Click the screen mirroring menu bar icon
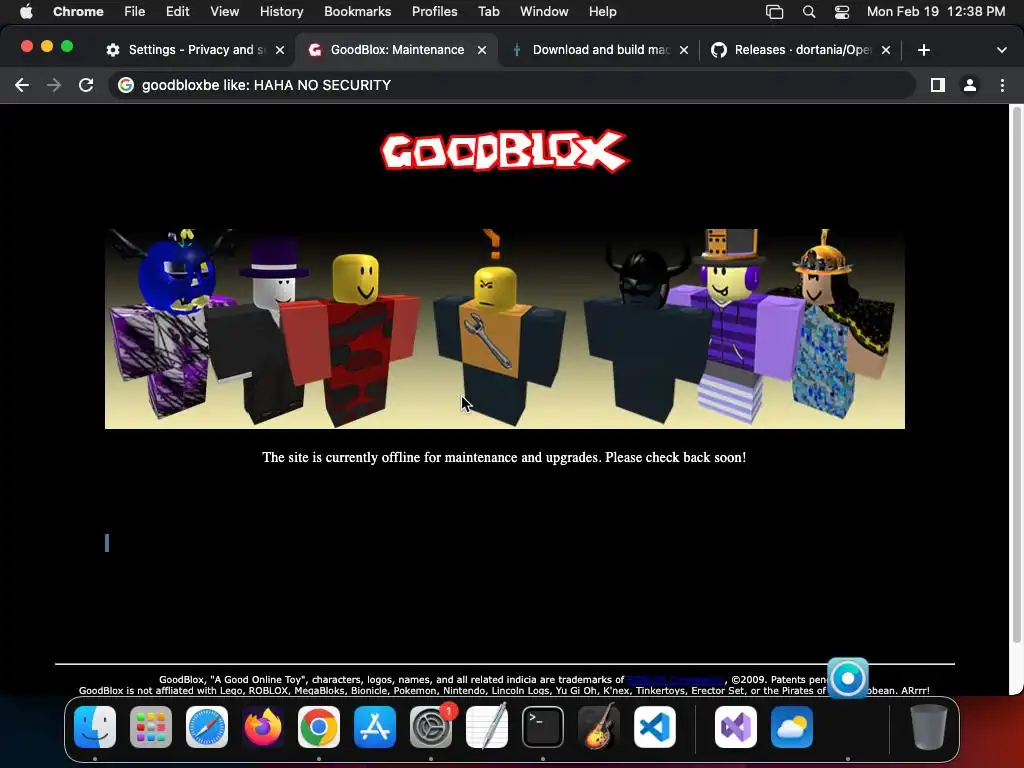Viewport: 1024px width, 768px height. pos(775,12)
